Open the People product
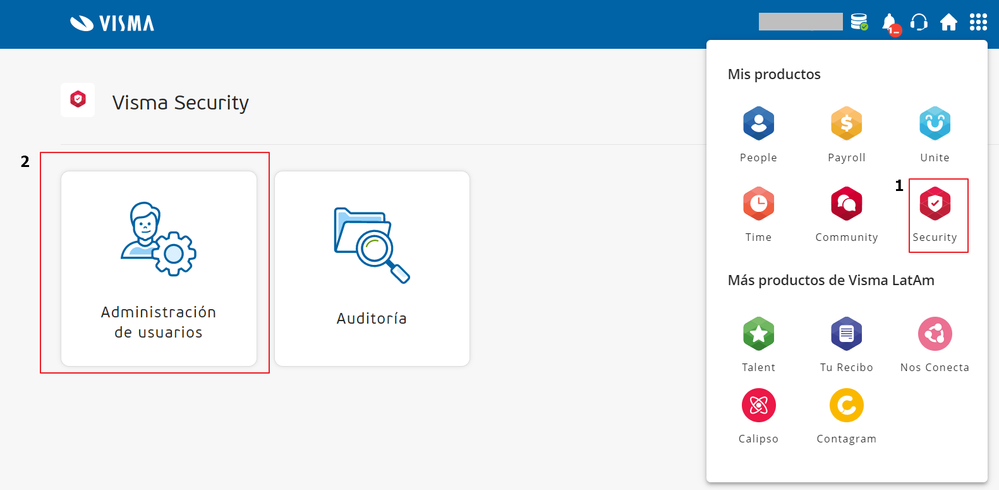The height and width of the screenshot is (490, 999). [758, 134]
